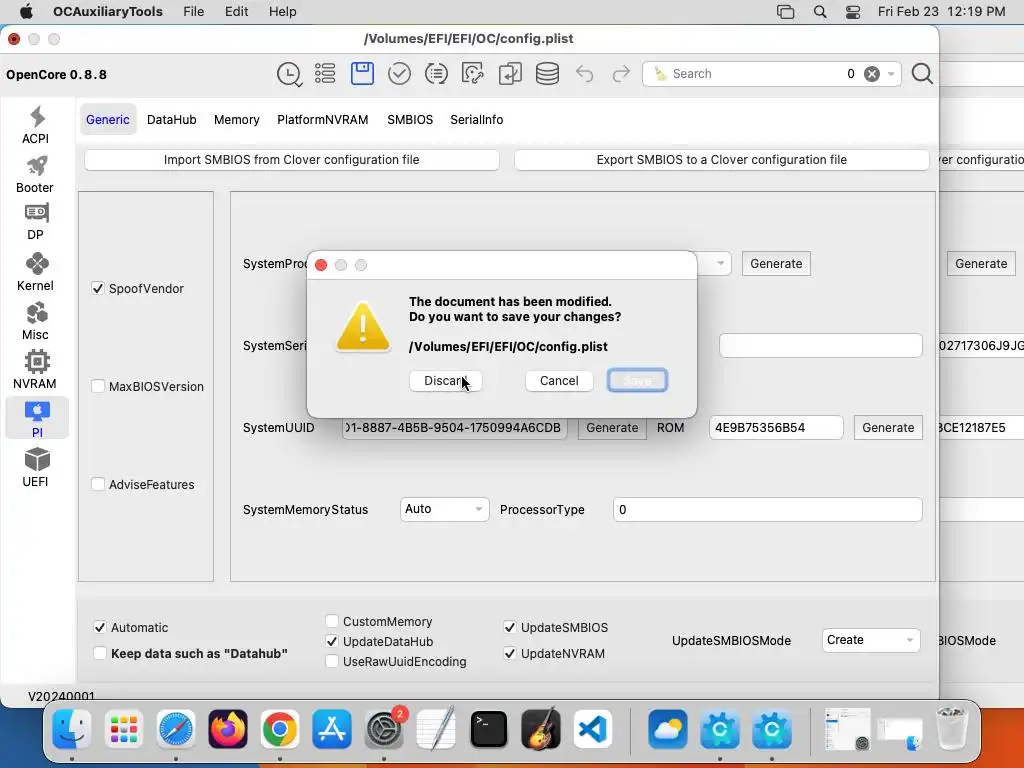Open the Booter section in sidebar
Screen dimensions: 1024x768
coord(36,174)
